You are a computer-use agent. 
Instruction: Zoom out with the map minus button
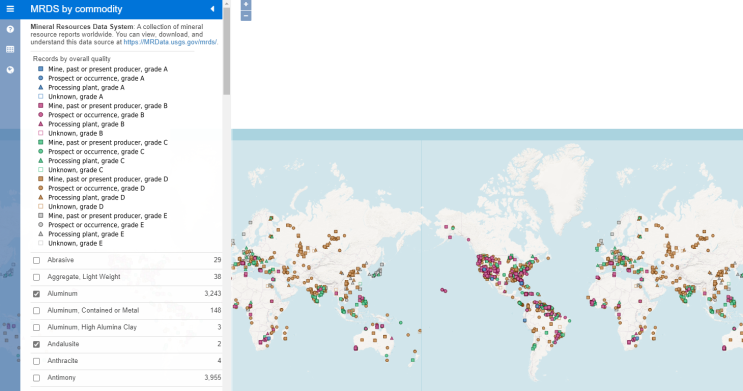(245, 16)
